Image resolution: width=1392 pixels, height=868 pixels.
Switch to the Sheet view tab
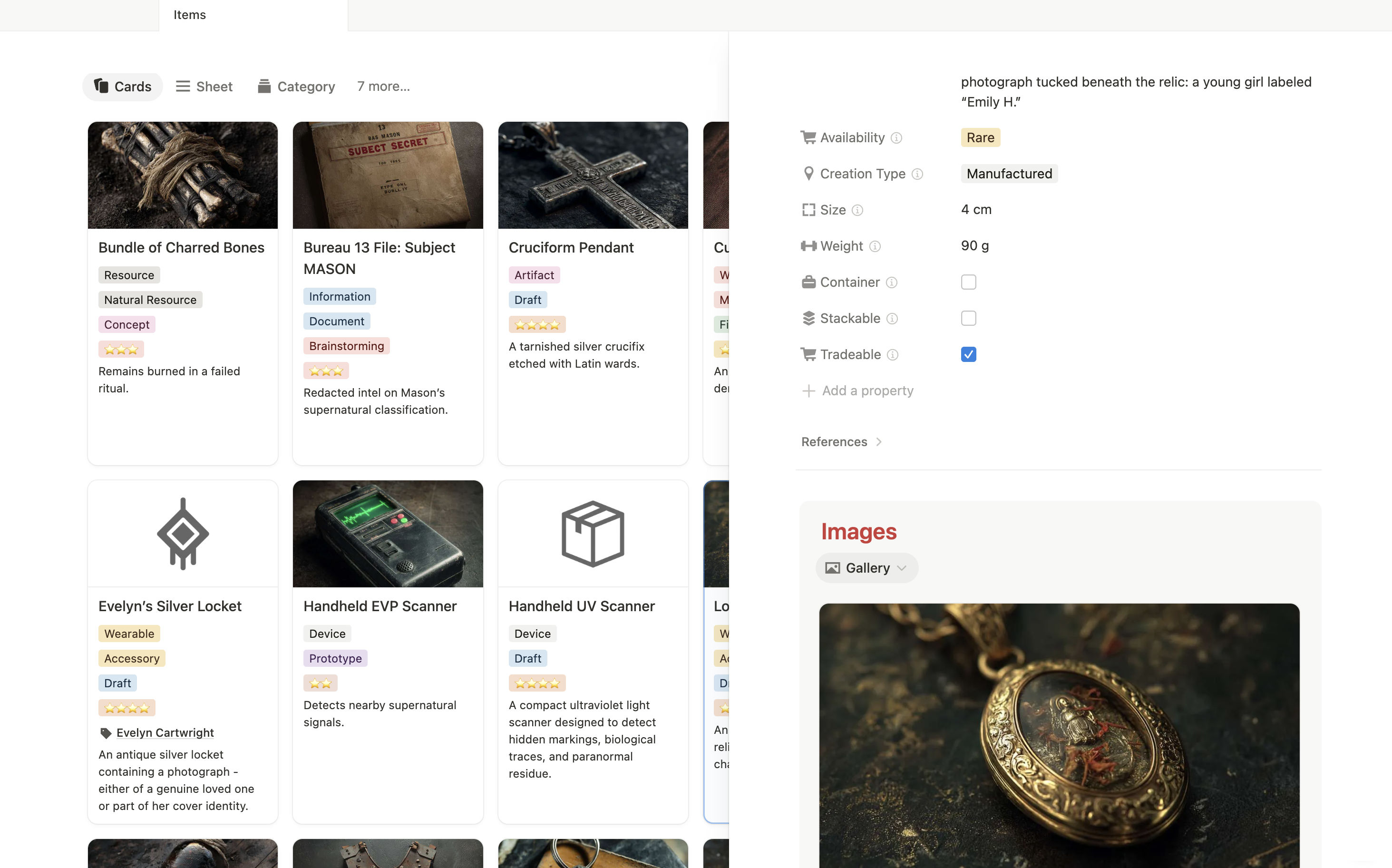pyautogui.click(x=204, y=86)
